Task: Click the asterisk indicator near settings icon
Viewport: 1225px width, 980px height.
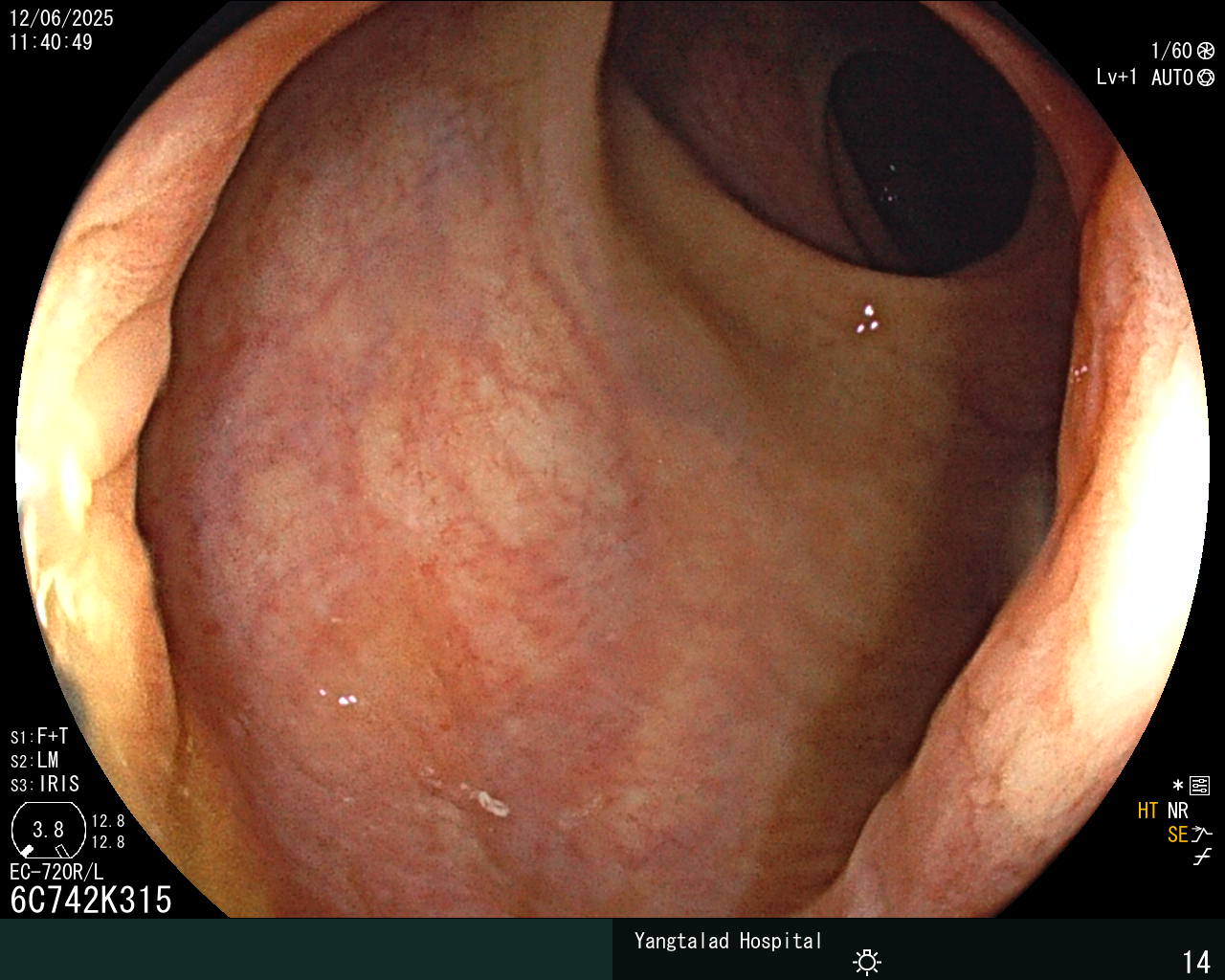Action: click(1178, 786)
